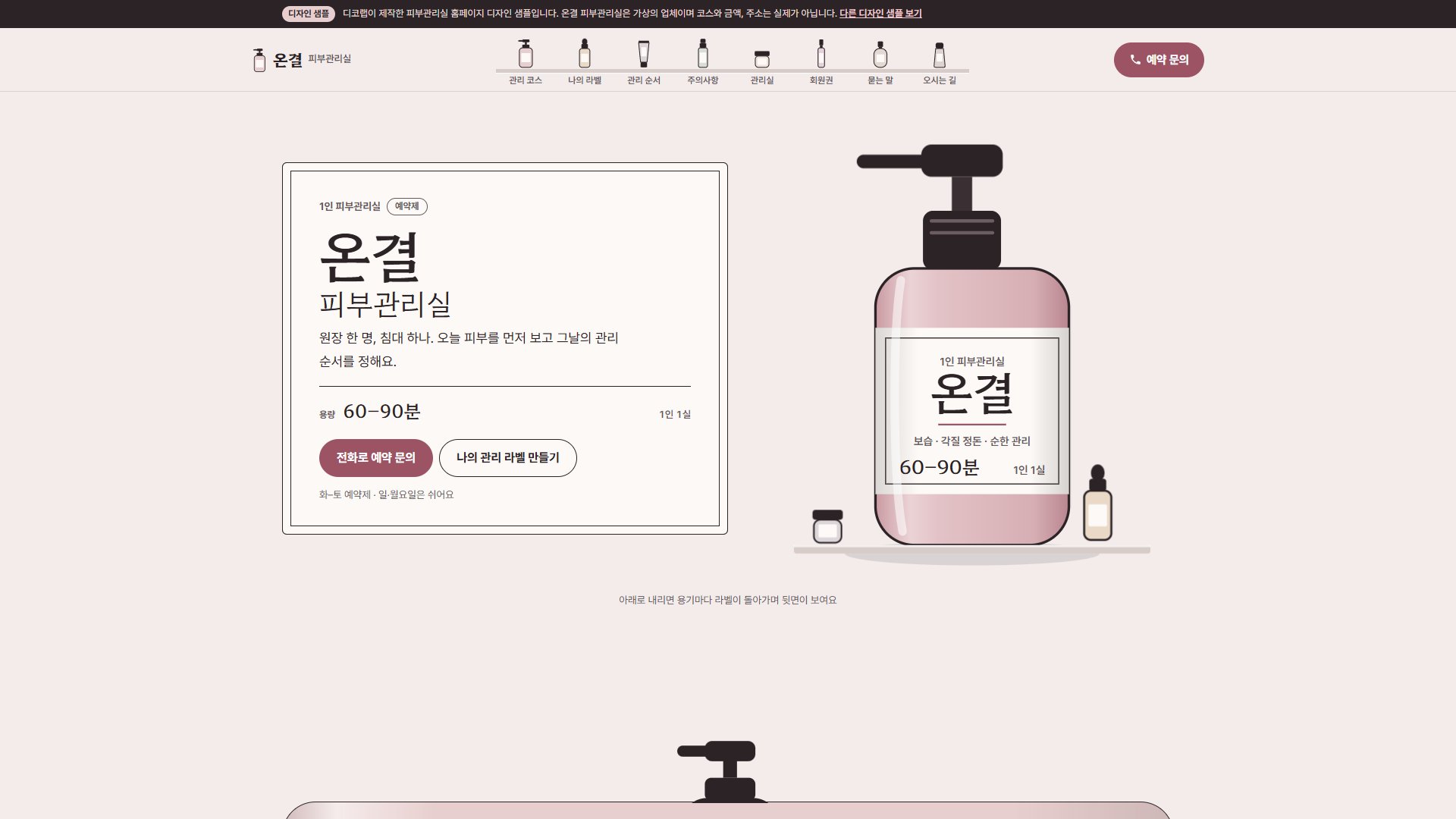This screenshot has width=1456, height=819.
Task: Open the 회원권 nav label
Action: pyautogui.click(x=821, y=80)
